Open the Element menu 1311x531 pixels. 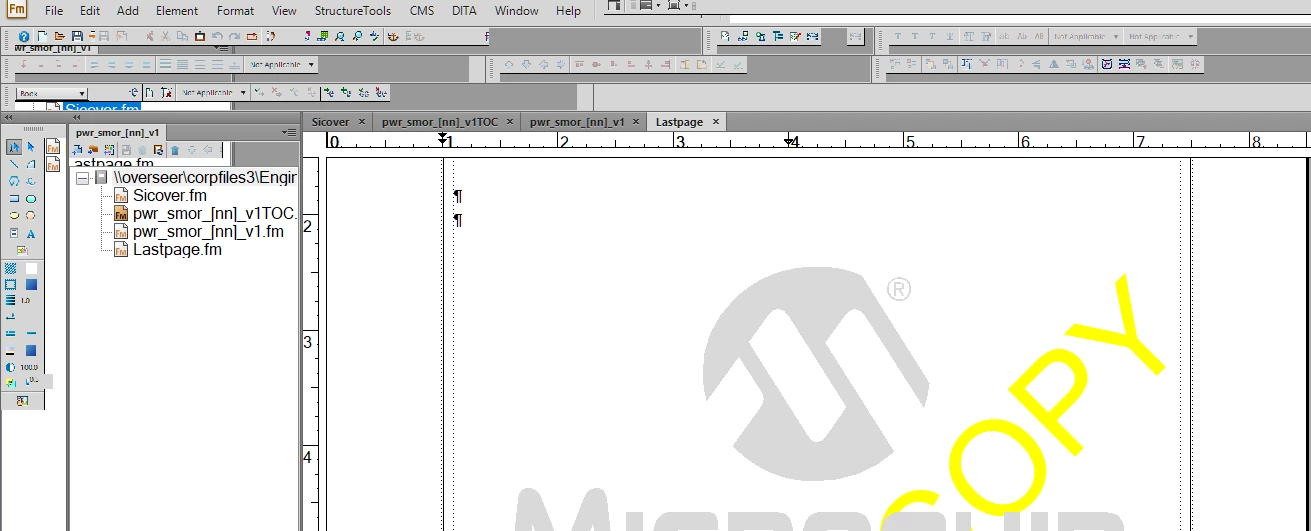coord(177,11)
